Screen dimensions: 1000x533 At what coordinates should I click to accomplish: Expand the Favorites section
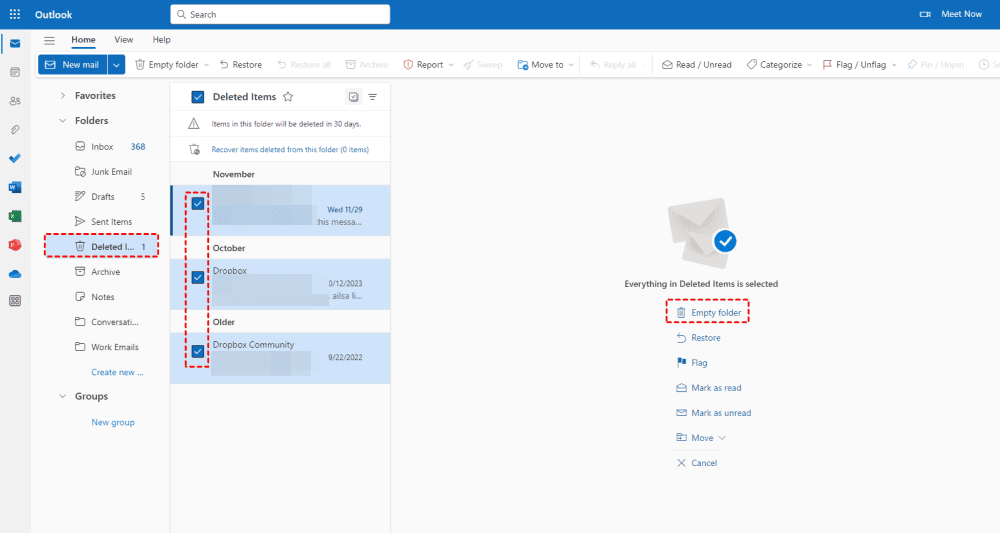63,96
